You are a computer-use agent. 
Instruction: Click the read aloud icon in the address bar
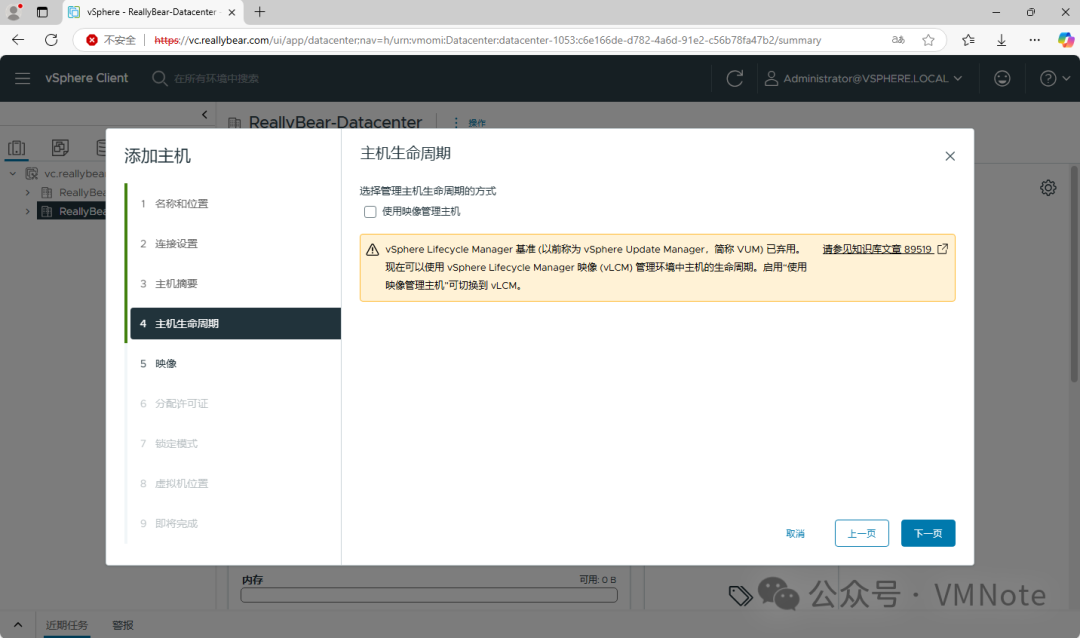coord(898,40)
